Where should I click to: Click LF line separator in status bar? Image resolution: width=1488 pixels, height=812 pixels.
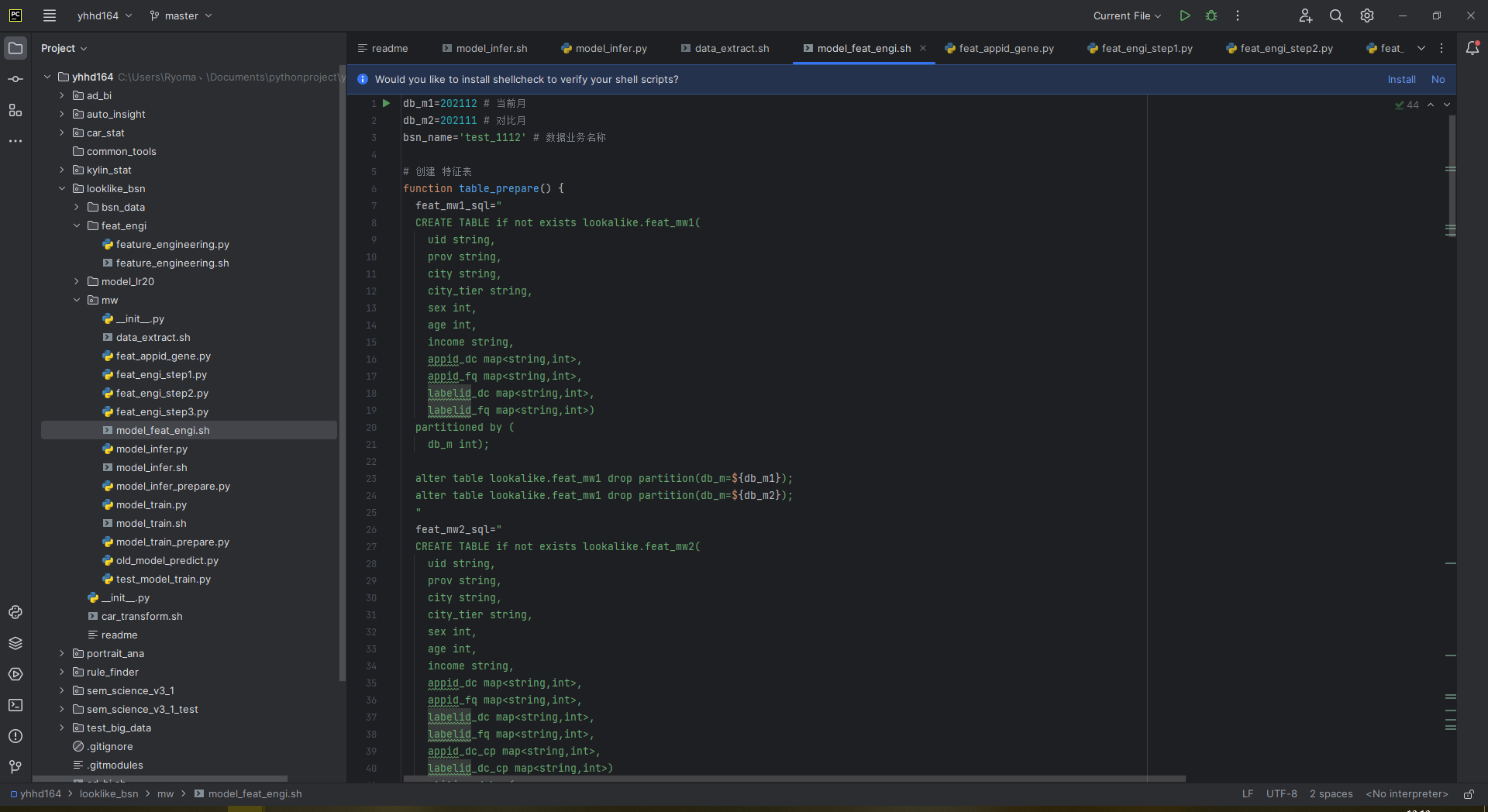(1248, 794)
